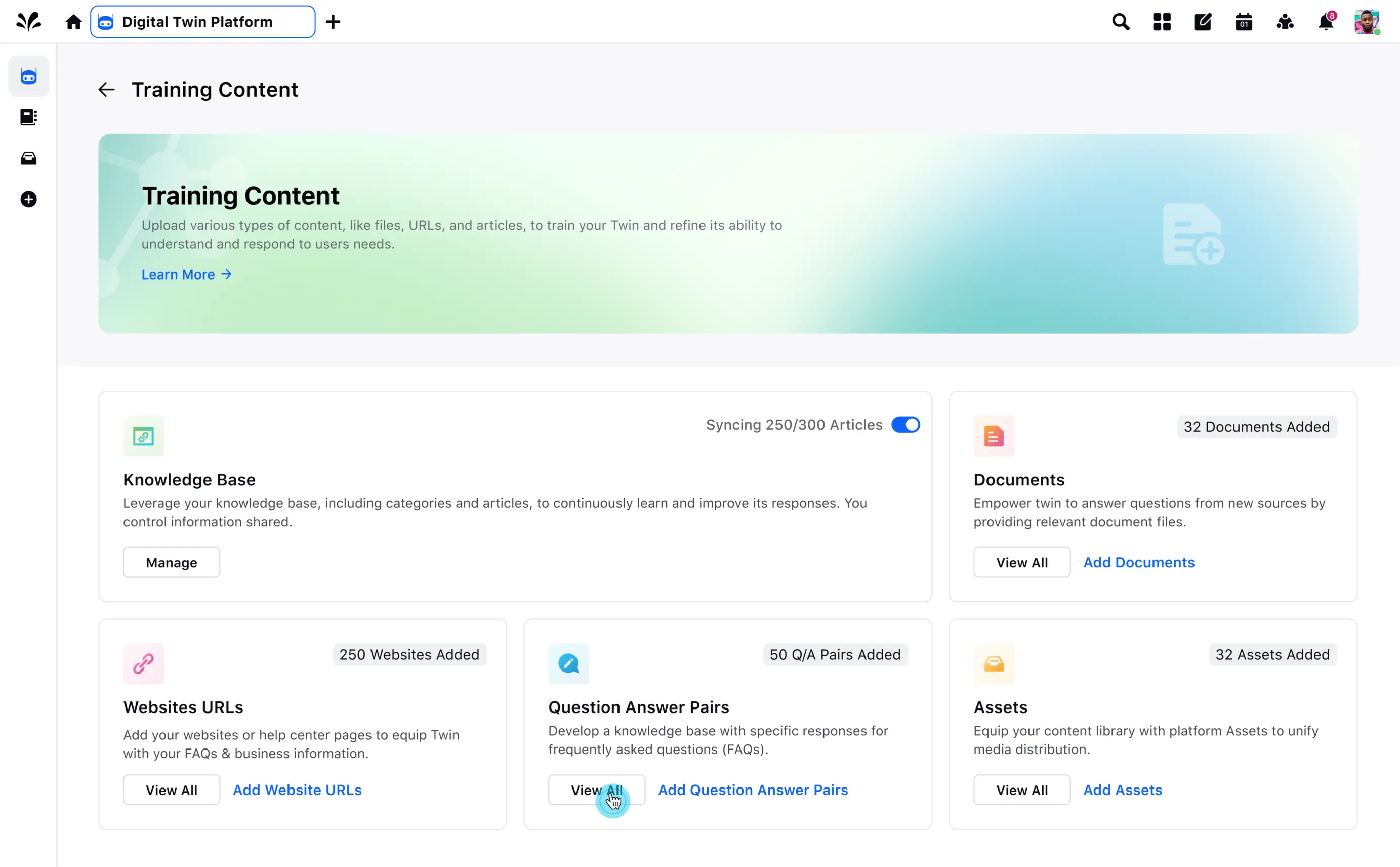Open the notifications bell
This screenshot has height=867, width=1400.
click(1326, 22)
